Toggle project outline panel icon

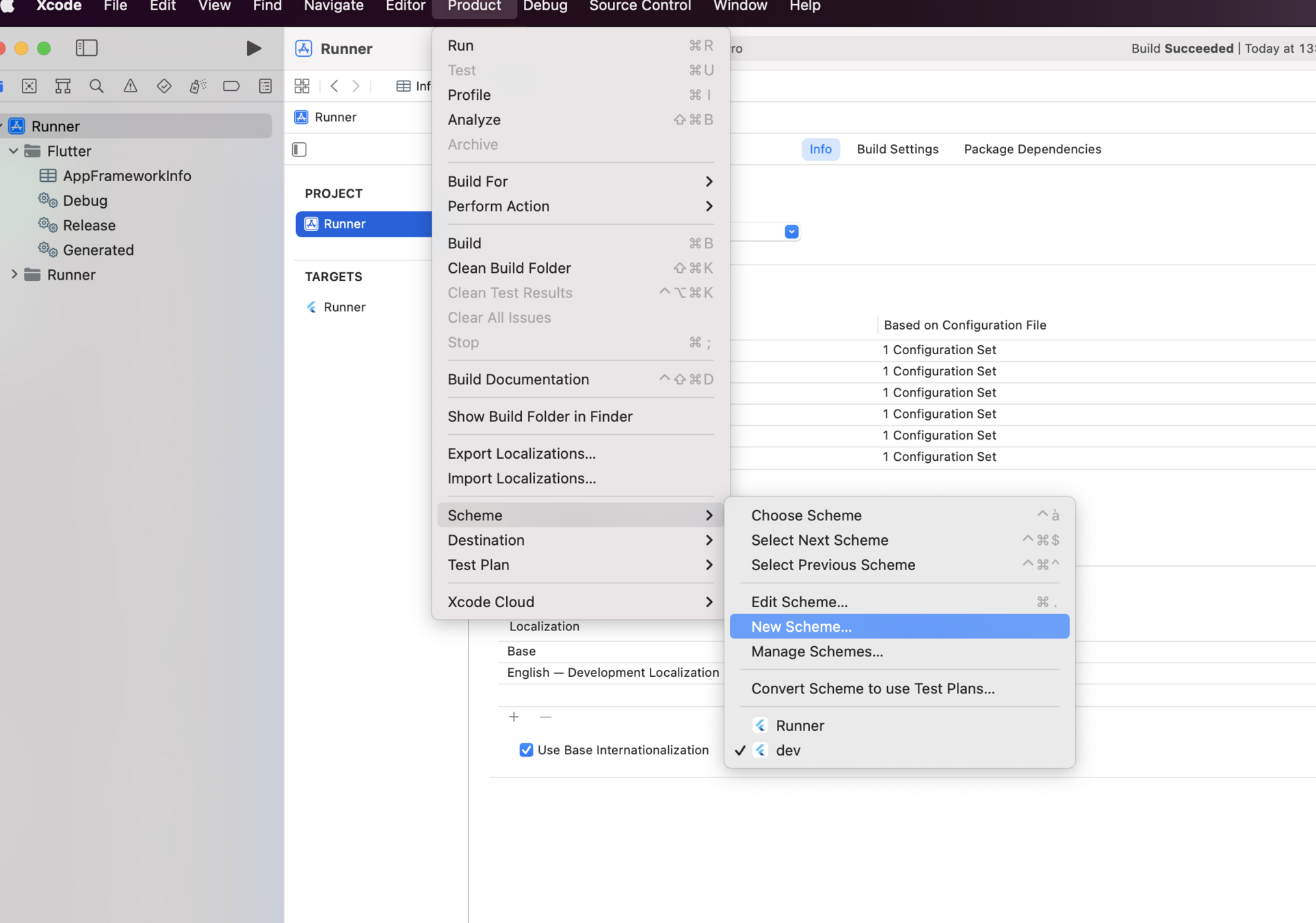tap(299, 150)
